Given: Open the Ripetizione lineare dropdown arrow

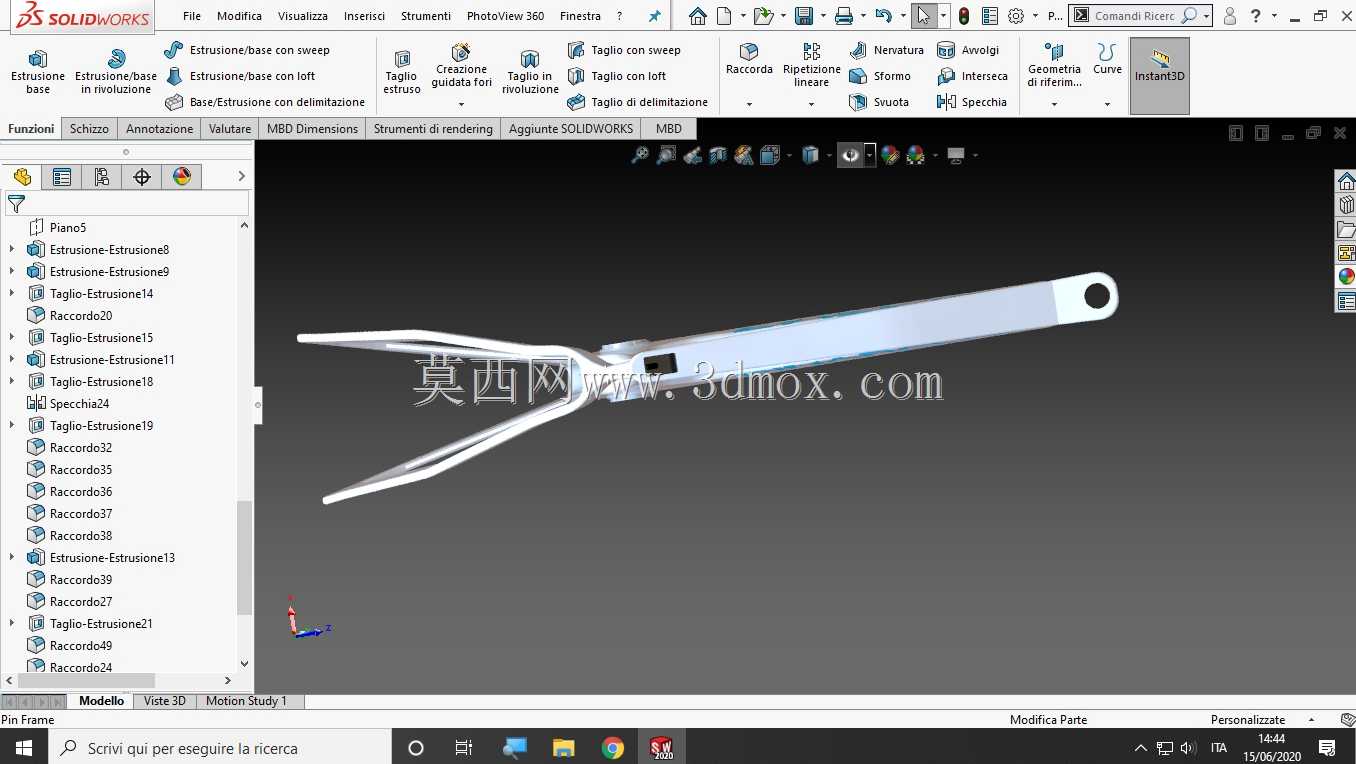Looking at the screenshot, I should click(811, 104).
